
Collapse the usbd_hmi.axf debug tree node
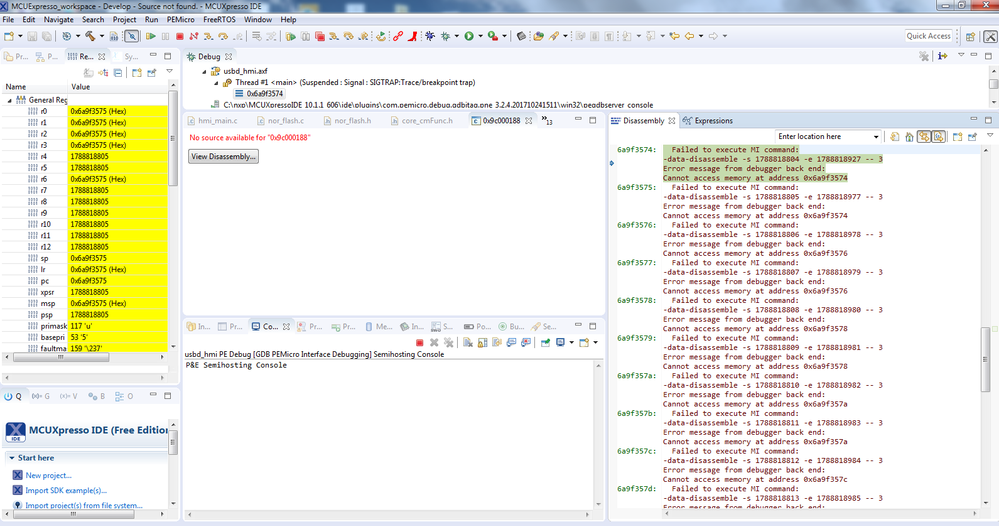[205, 71]
